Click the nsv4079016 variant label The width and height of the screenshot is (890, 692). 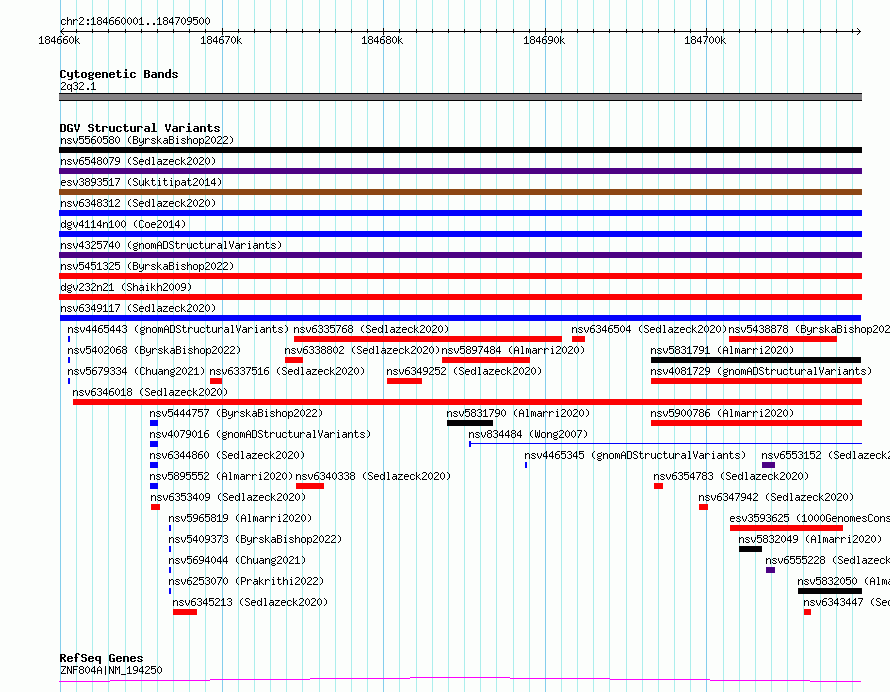tap(260, 434)
